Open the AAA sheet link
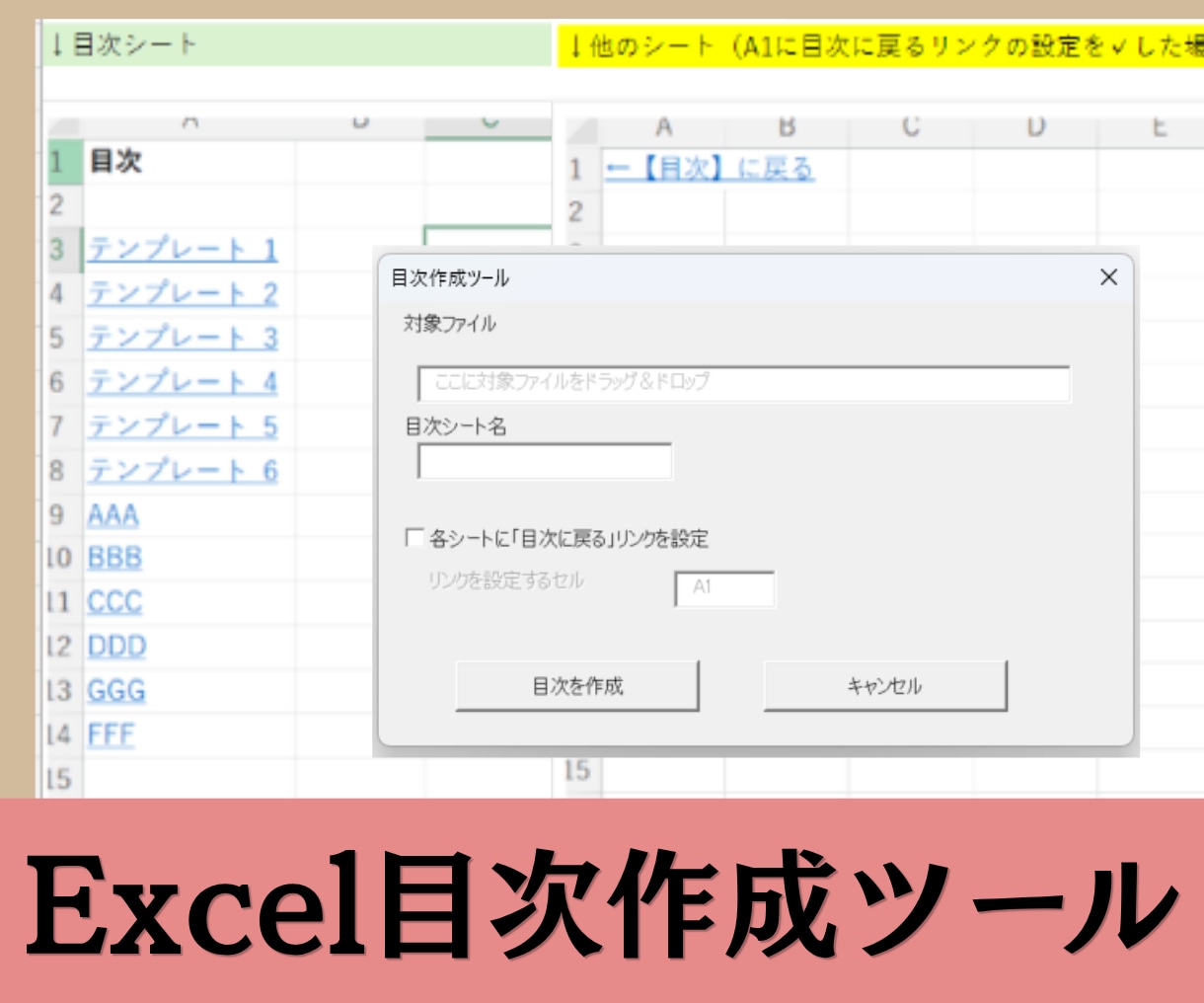 point(113,514)
